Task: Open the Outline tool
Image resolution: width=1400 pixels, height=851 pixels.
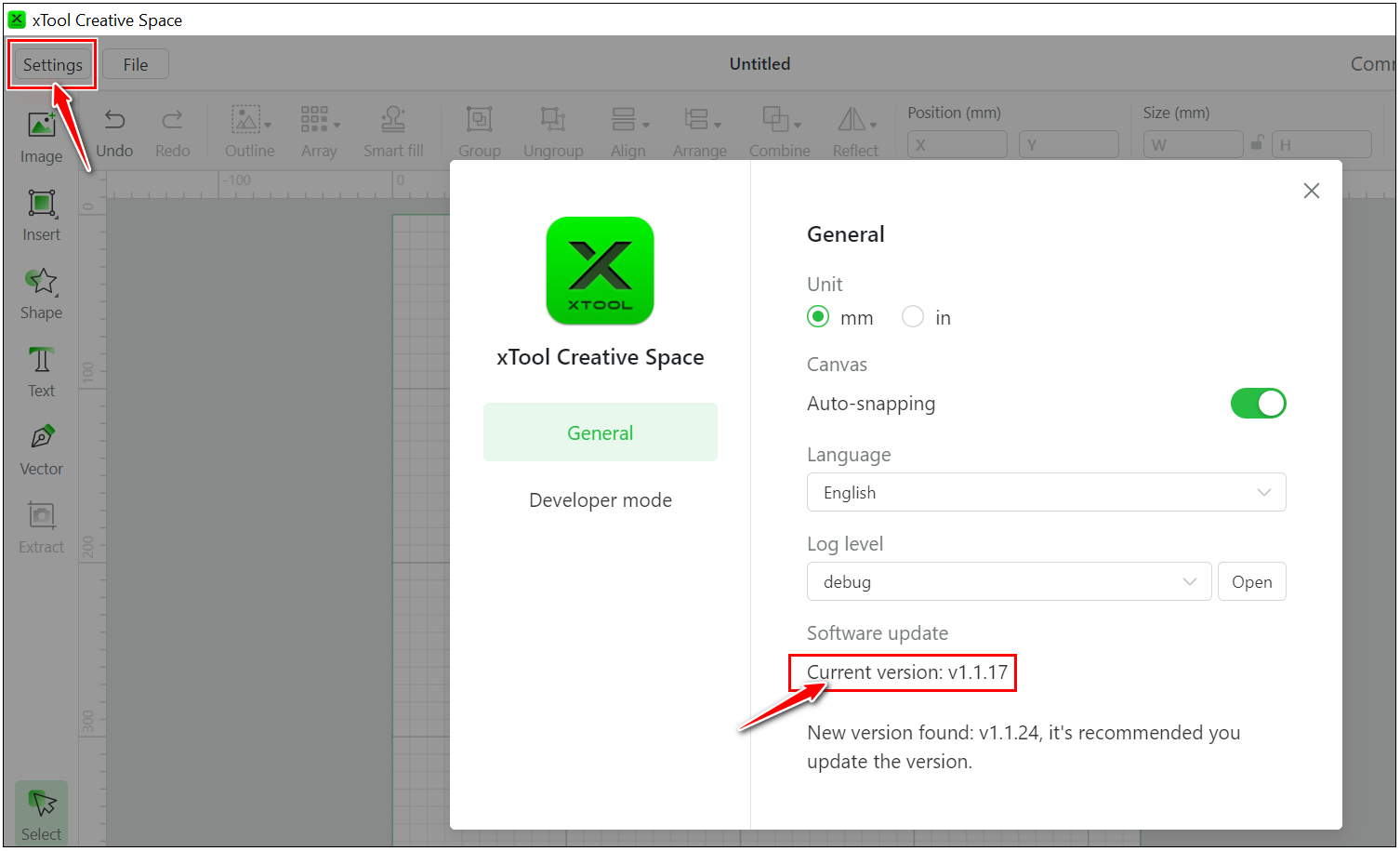Action: click(249, 133)
